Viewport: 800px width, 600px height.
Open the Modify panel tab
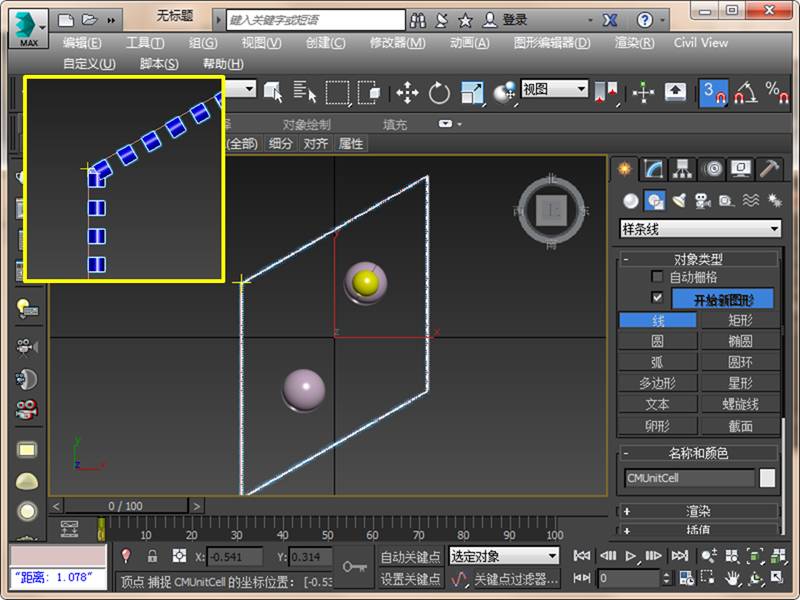coord(654,169)
